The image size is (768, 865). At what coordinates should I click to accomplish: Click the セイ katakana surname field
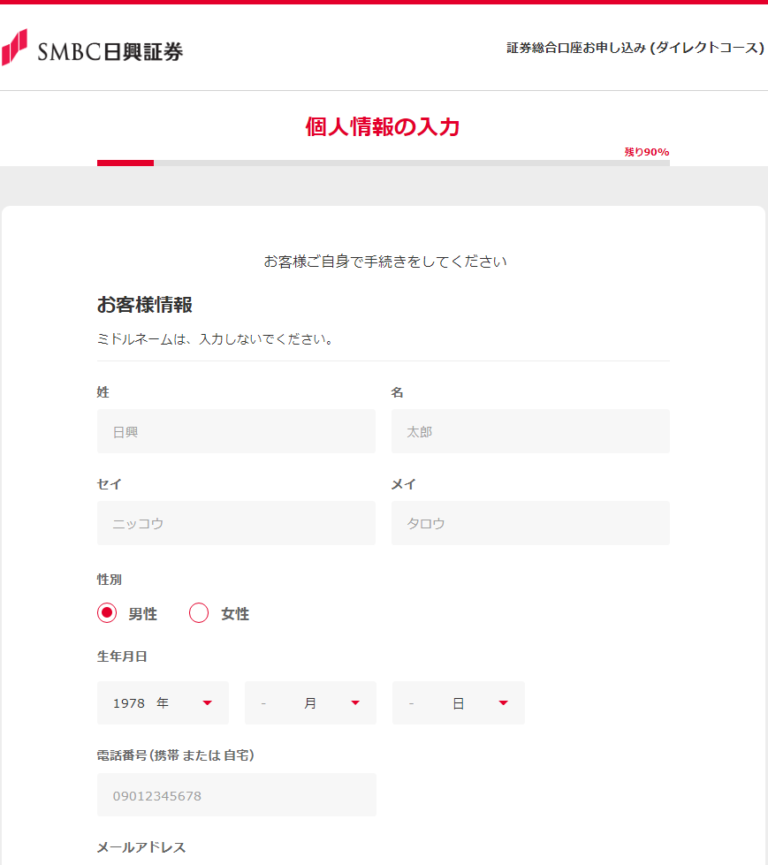point(236,523)
